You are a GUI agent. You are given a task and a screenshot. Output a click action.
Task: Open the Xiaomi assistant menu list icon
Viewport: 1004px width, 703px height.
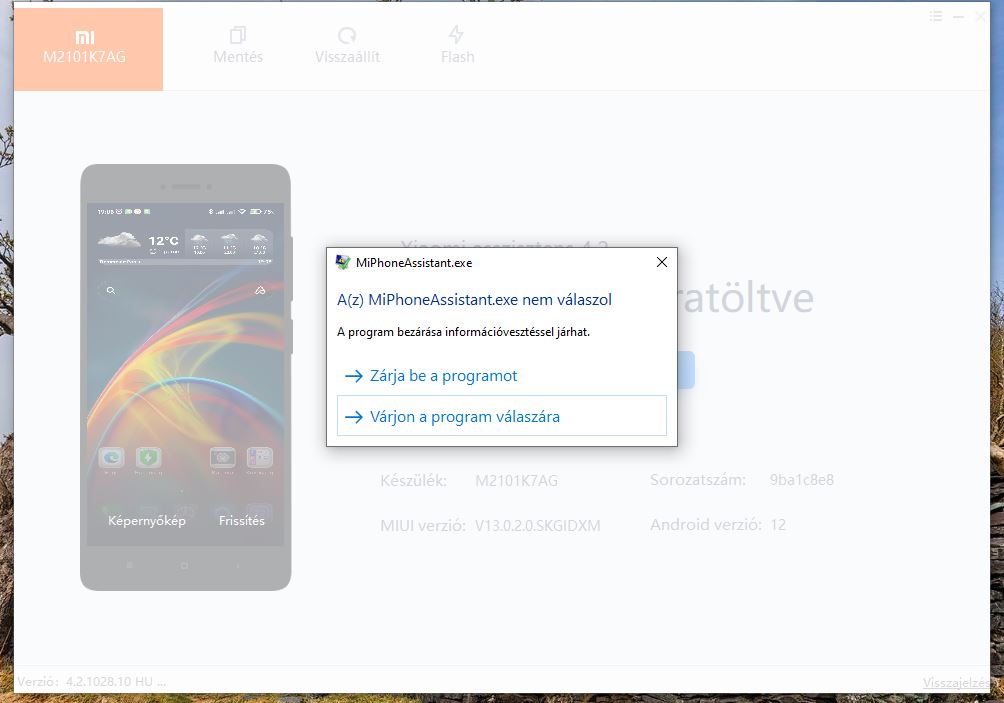click(935, 17)
